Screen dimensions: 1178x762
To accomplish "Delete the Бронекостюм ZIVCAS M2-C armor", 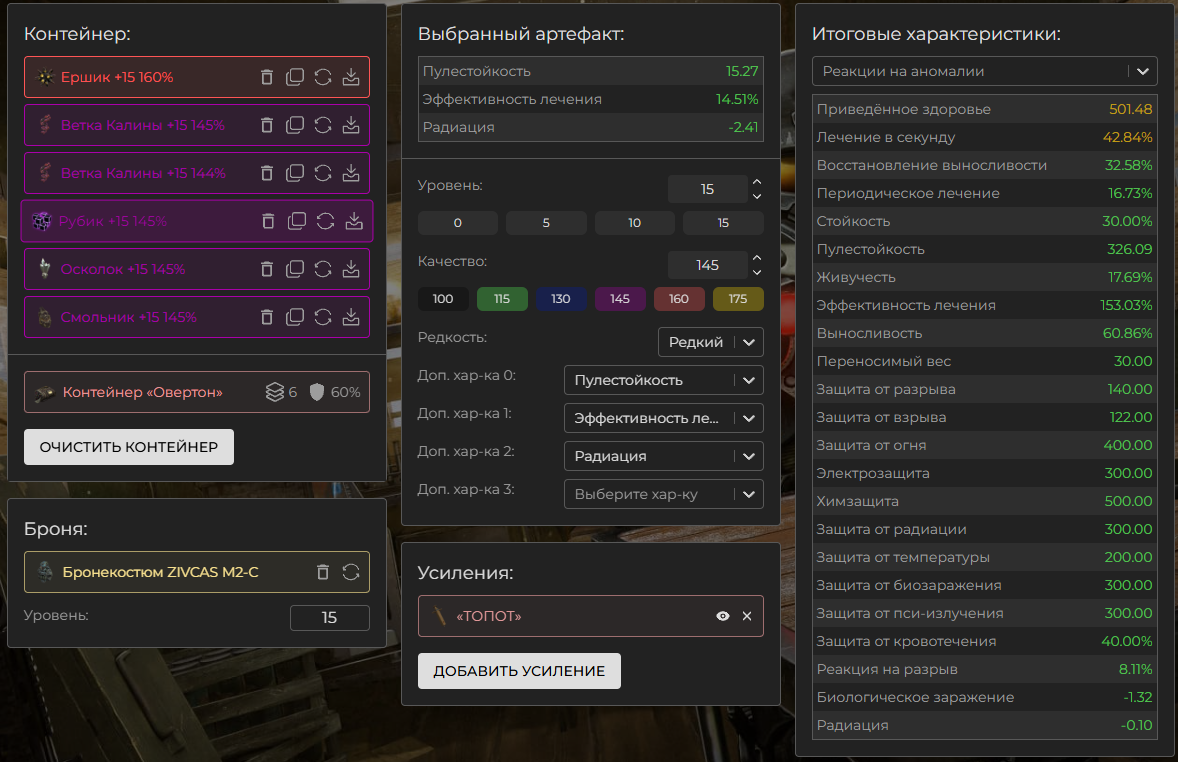I will [x=322, y=572].
